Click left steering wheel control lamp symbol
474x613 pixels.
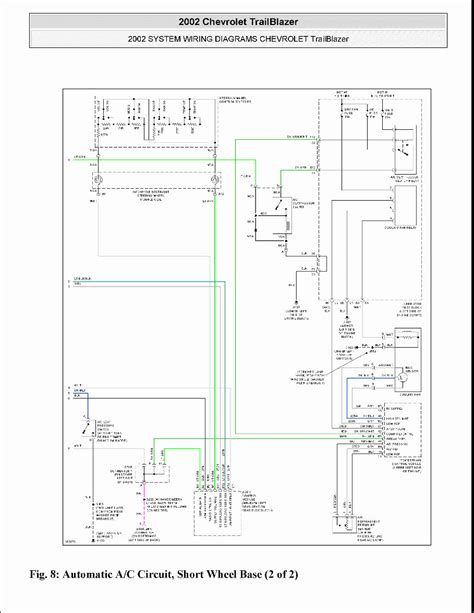98,181
